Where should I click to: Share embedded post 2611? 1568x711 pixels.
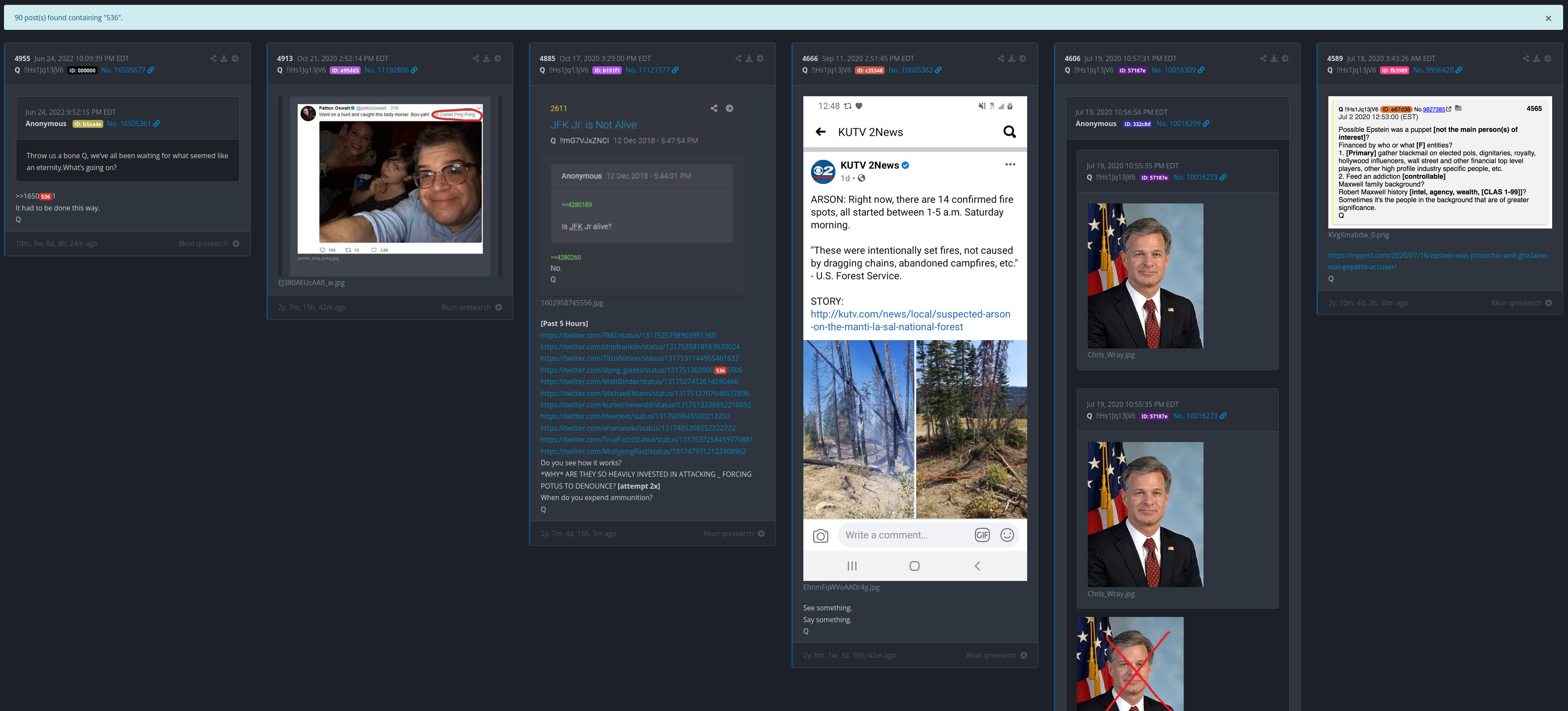(714, 108)
